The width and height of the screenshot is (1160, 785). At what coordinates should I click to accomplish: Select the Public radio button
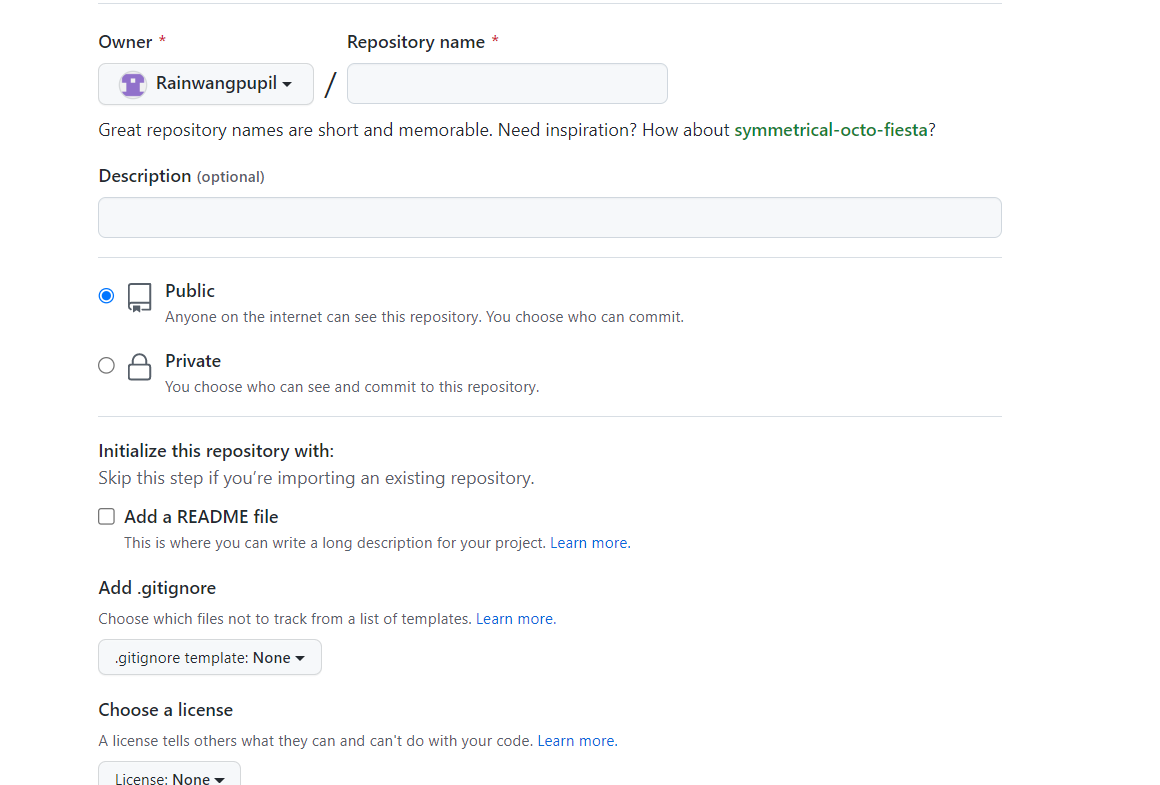[107, 296]
